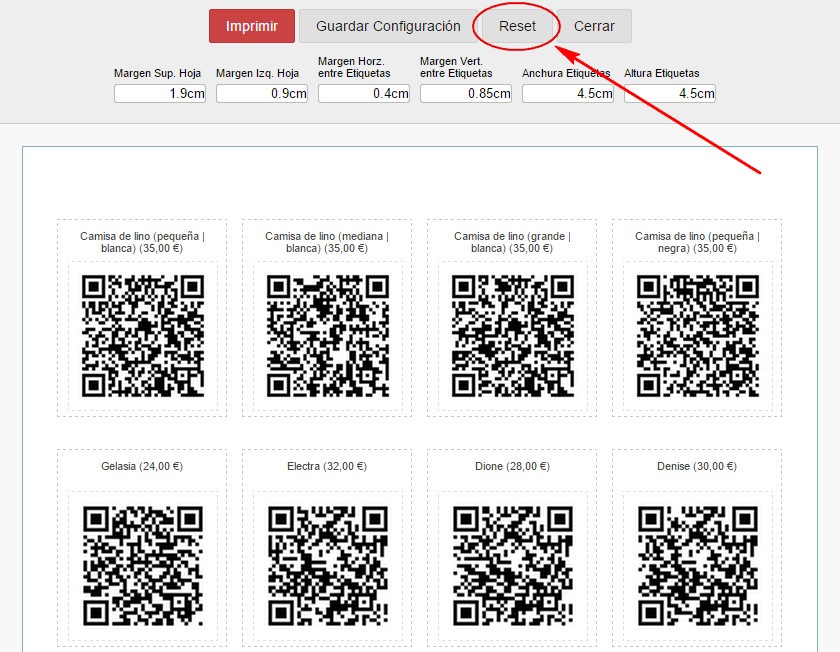Click the Cerrar button
840x652 pixels.
[594, 26]
